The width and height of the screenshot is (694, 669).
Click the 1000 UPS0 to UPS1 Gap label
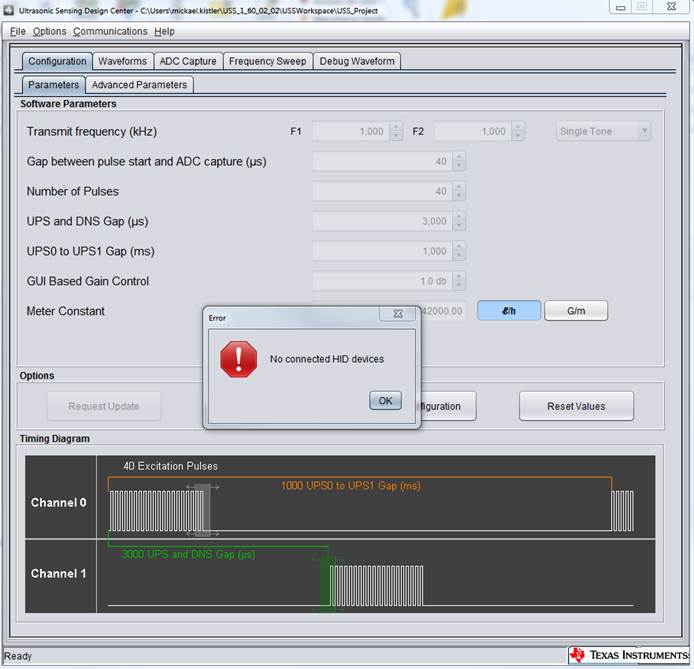tap(351, 486)
